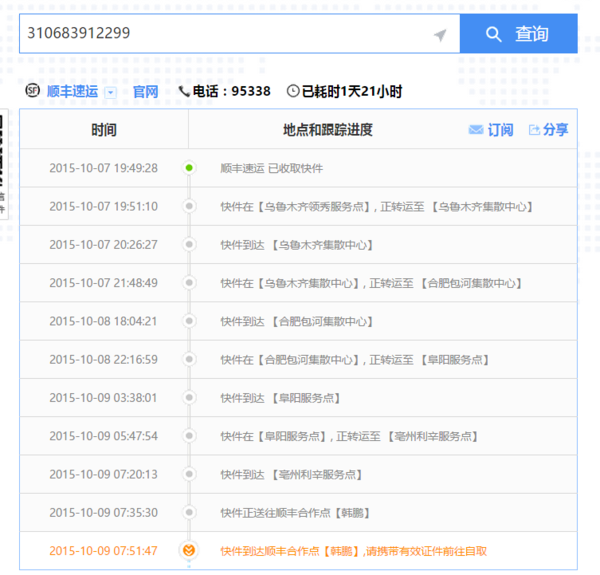Click the phone icon beside 电话
Screen dimensions: 600x575
[184, 91]
